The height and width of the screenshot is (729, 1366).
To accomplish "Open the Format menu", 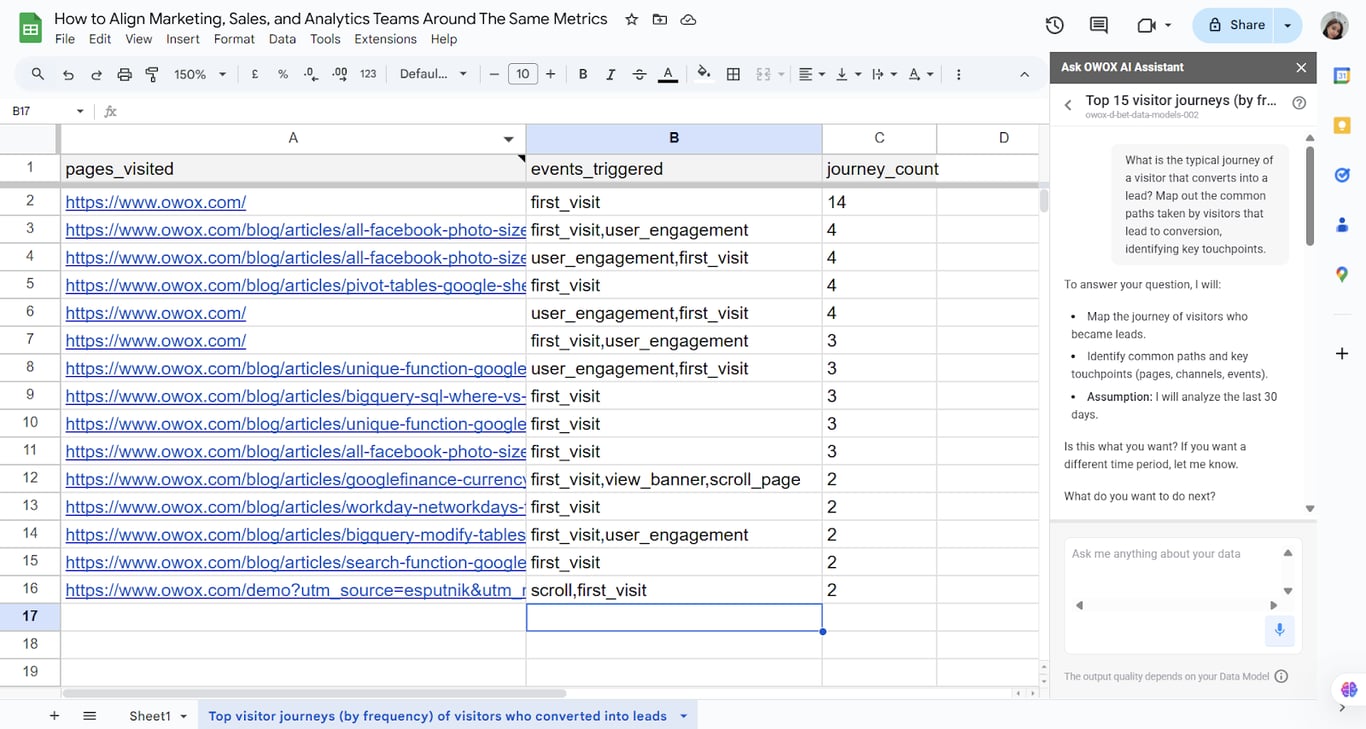I will pos(234,39).
